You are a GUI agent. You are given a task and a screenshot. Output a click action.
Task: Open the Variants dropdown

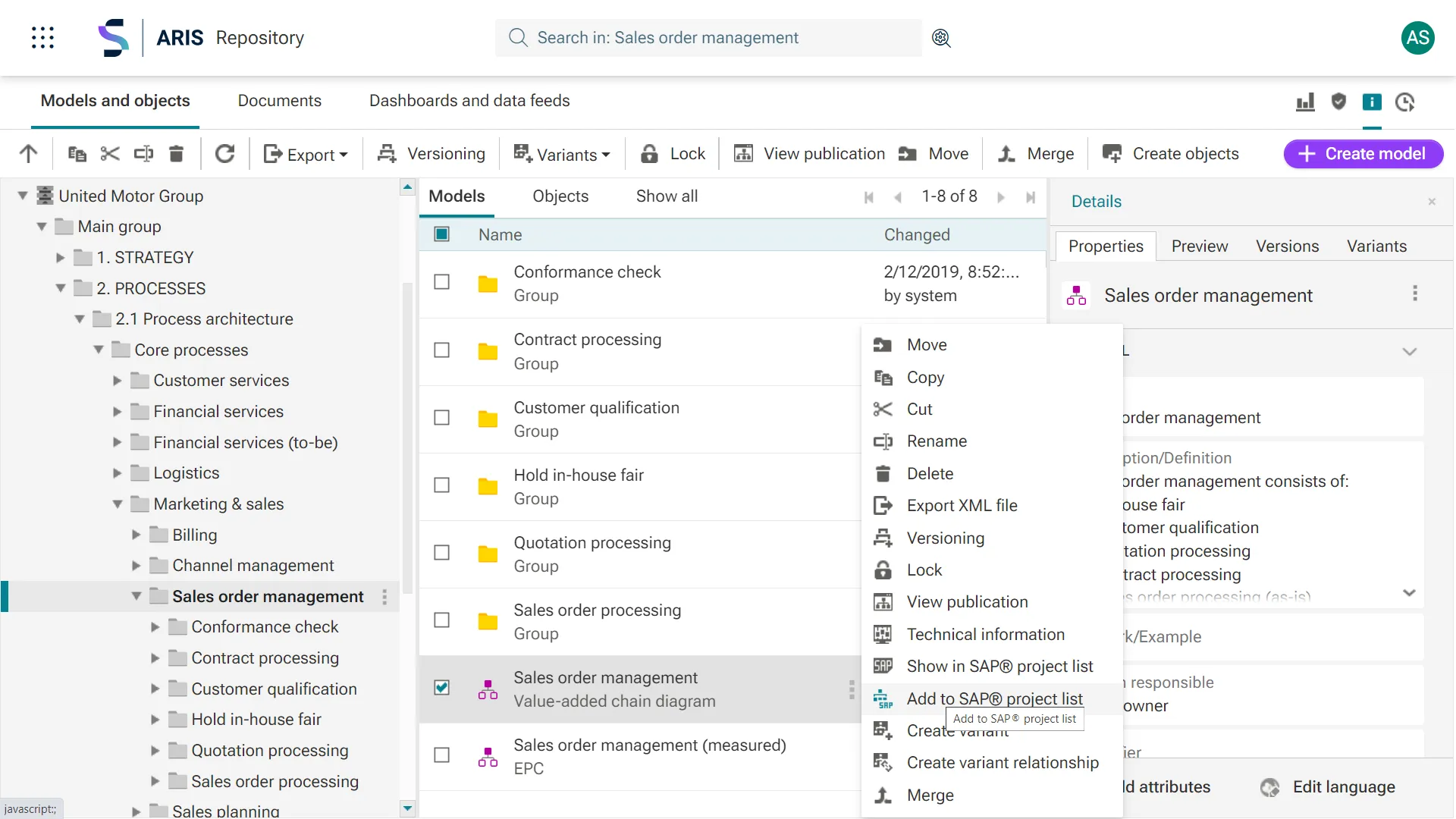(x=561, y=154)
